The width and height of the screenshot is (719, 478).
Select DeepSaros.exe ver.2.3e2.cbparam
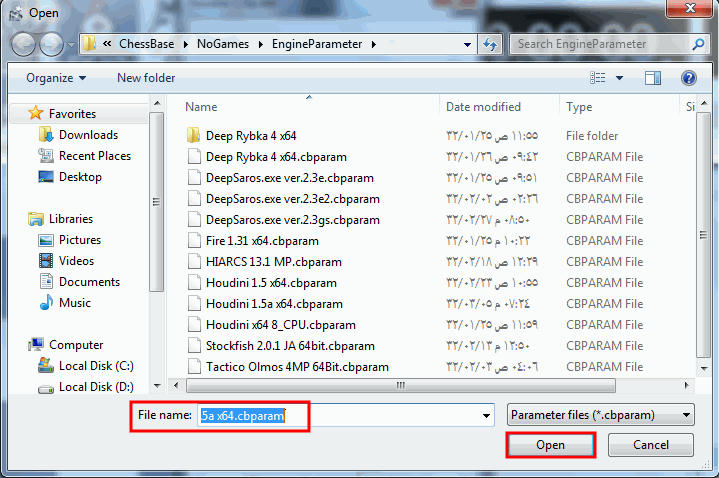pyautogui.click(x=293, y=199)
